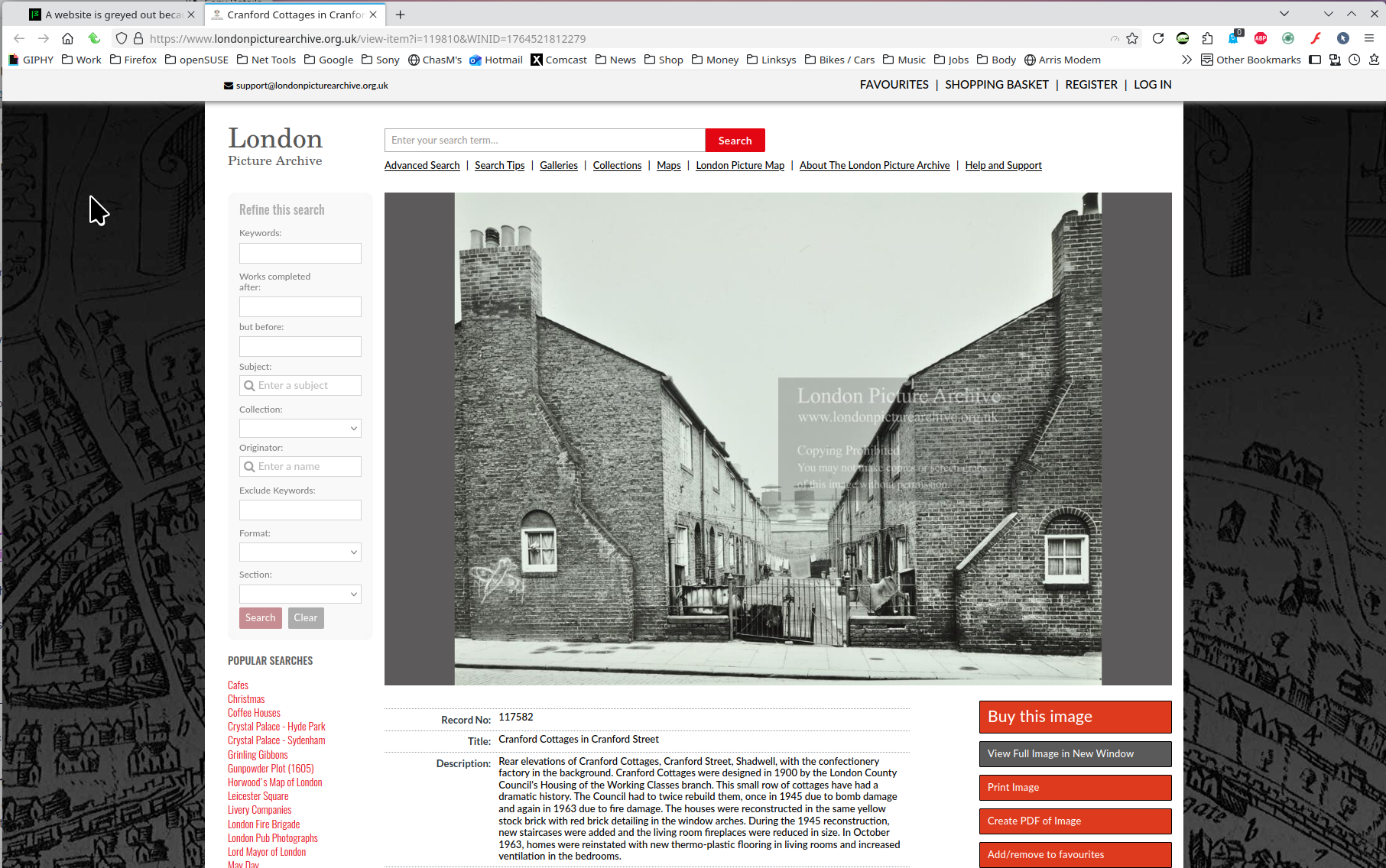Open the bookmarks tray star icon
This screenshot has height=868, width=1386.
point(1374,60)
